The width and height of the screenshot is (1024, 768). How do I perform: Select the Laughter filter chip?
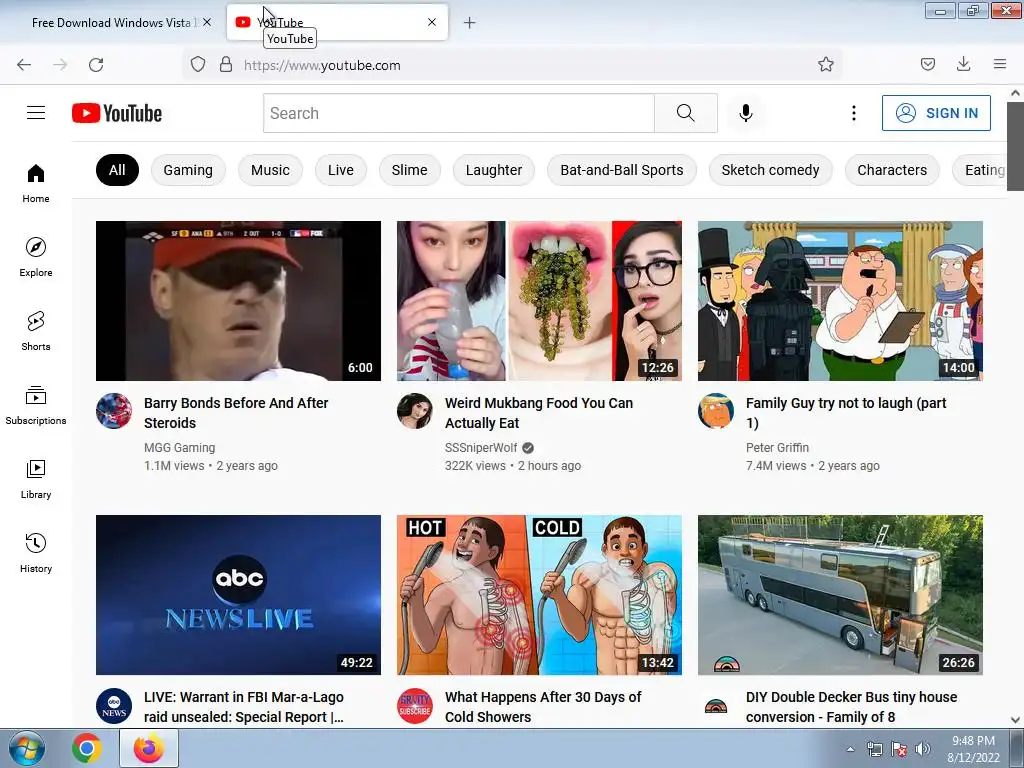click(494, 170)
